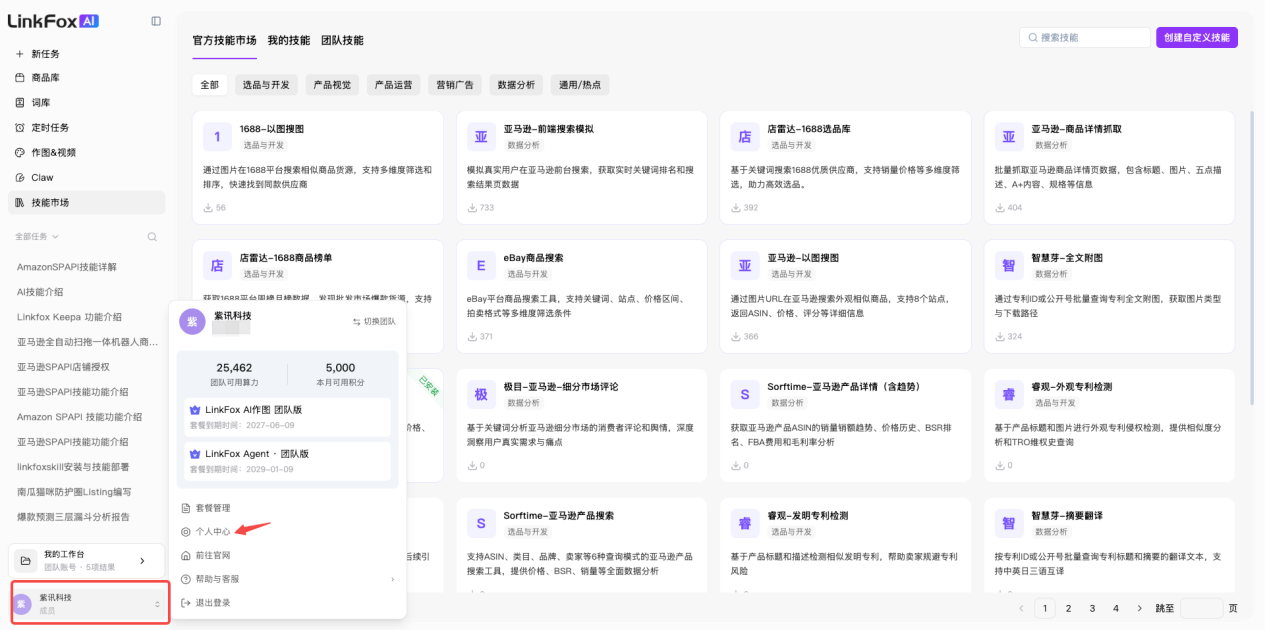This screenshot has height=630, width=1265.
Task: Click the 睿观-发明专利检测 skill icon
Action: click(x=745, y=524)
